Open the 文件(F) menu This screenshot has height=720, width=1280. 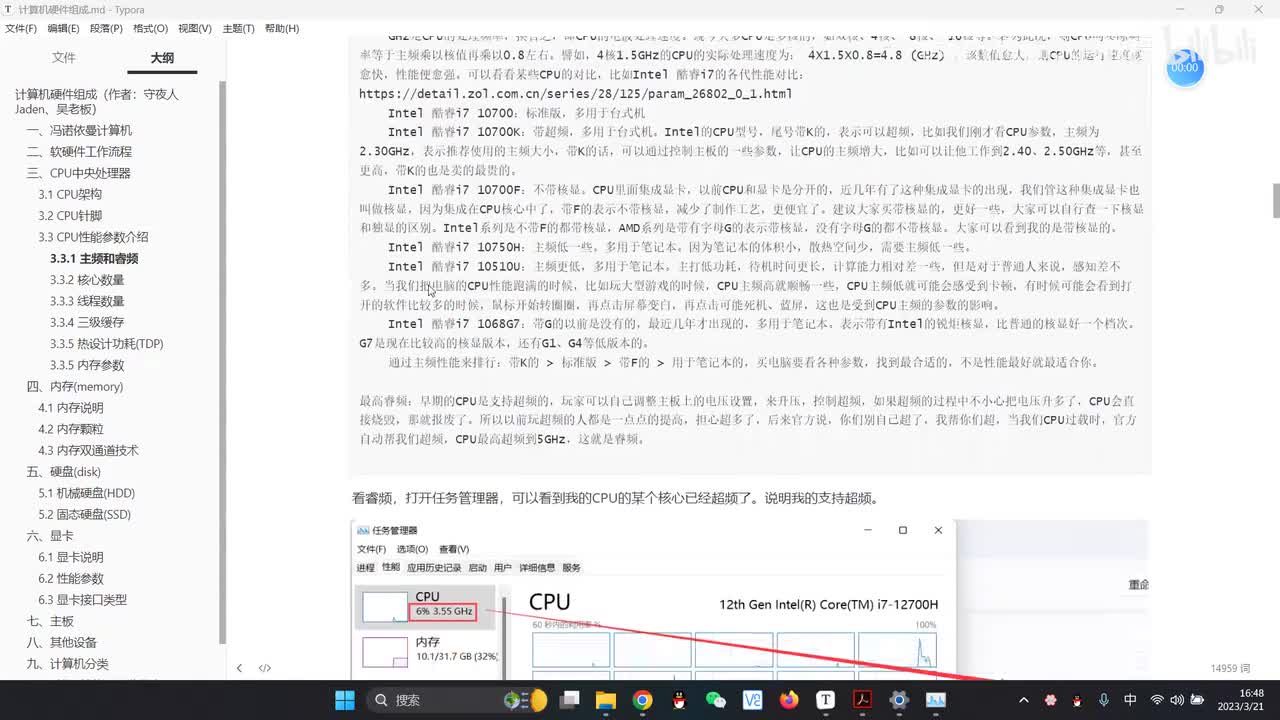(x=21, y=28)
